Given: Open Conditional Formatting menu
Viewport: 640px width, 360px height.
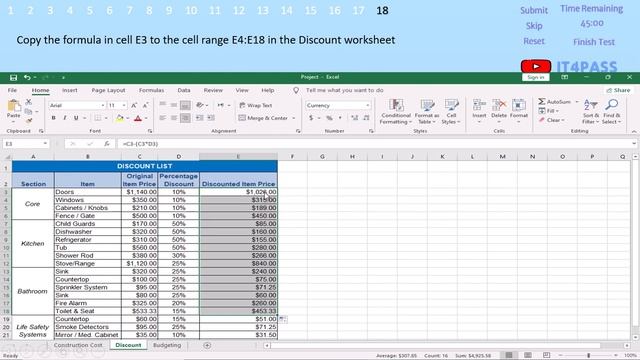Looking at the screenshot, I should tap(396, 111).
